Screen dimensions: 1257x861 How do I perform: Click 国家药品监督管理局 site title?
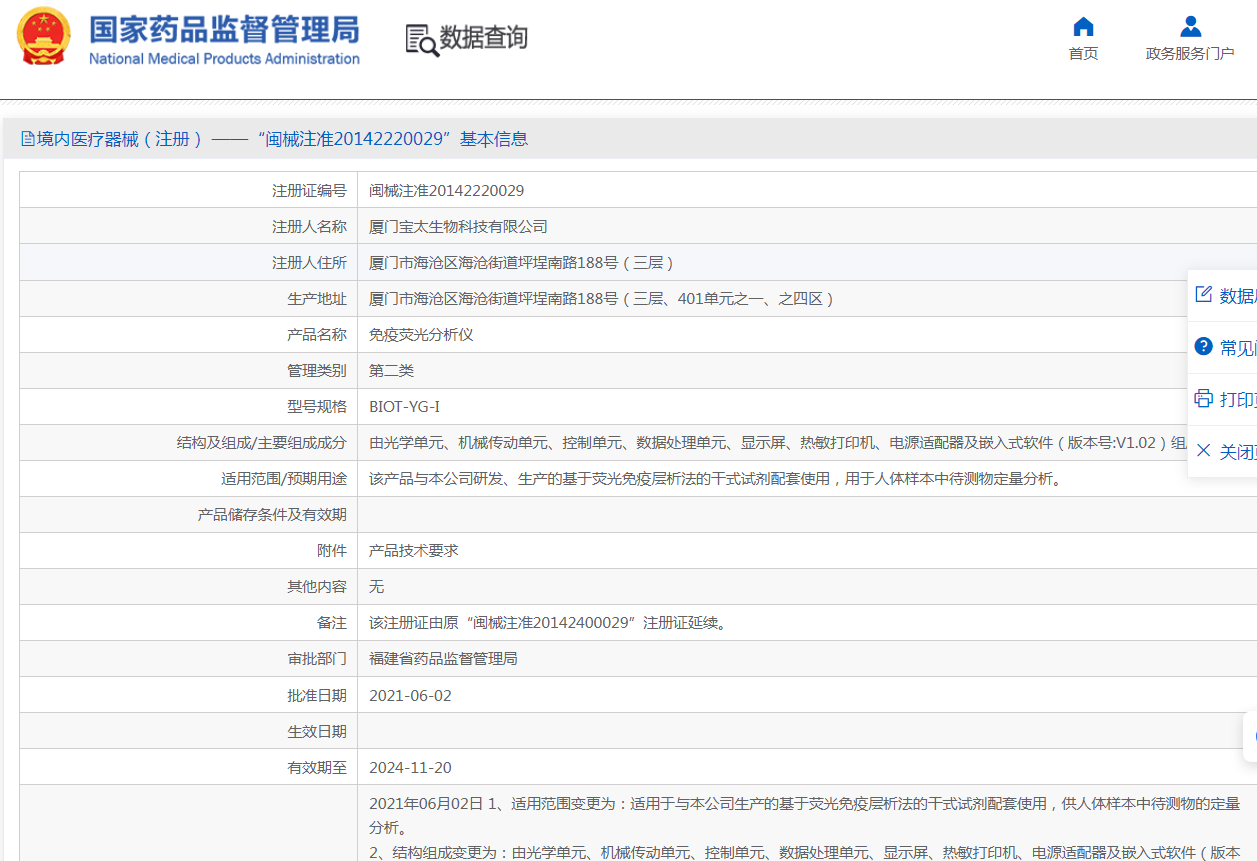(x=224, y=28)
